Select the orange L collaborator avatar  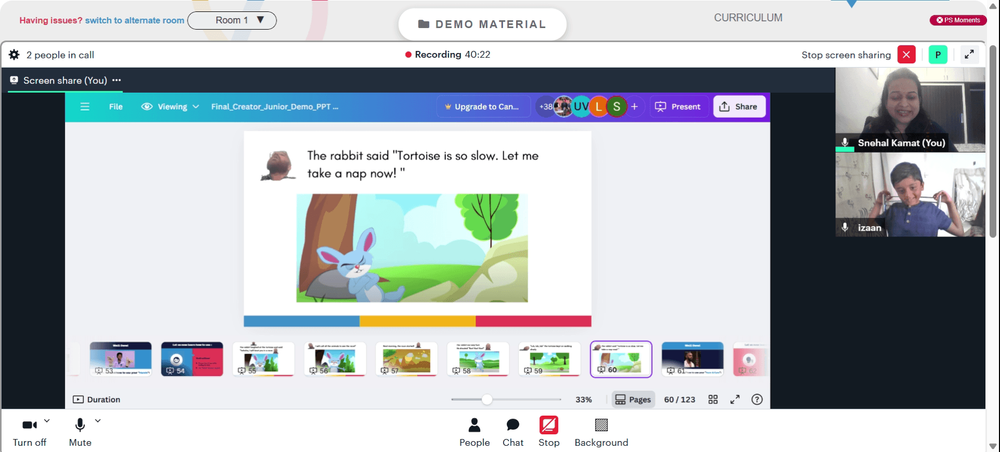coord(598,106)
